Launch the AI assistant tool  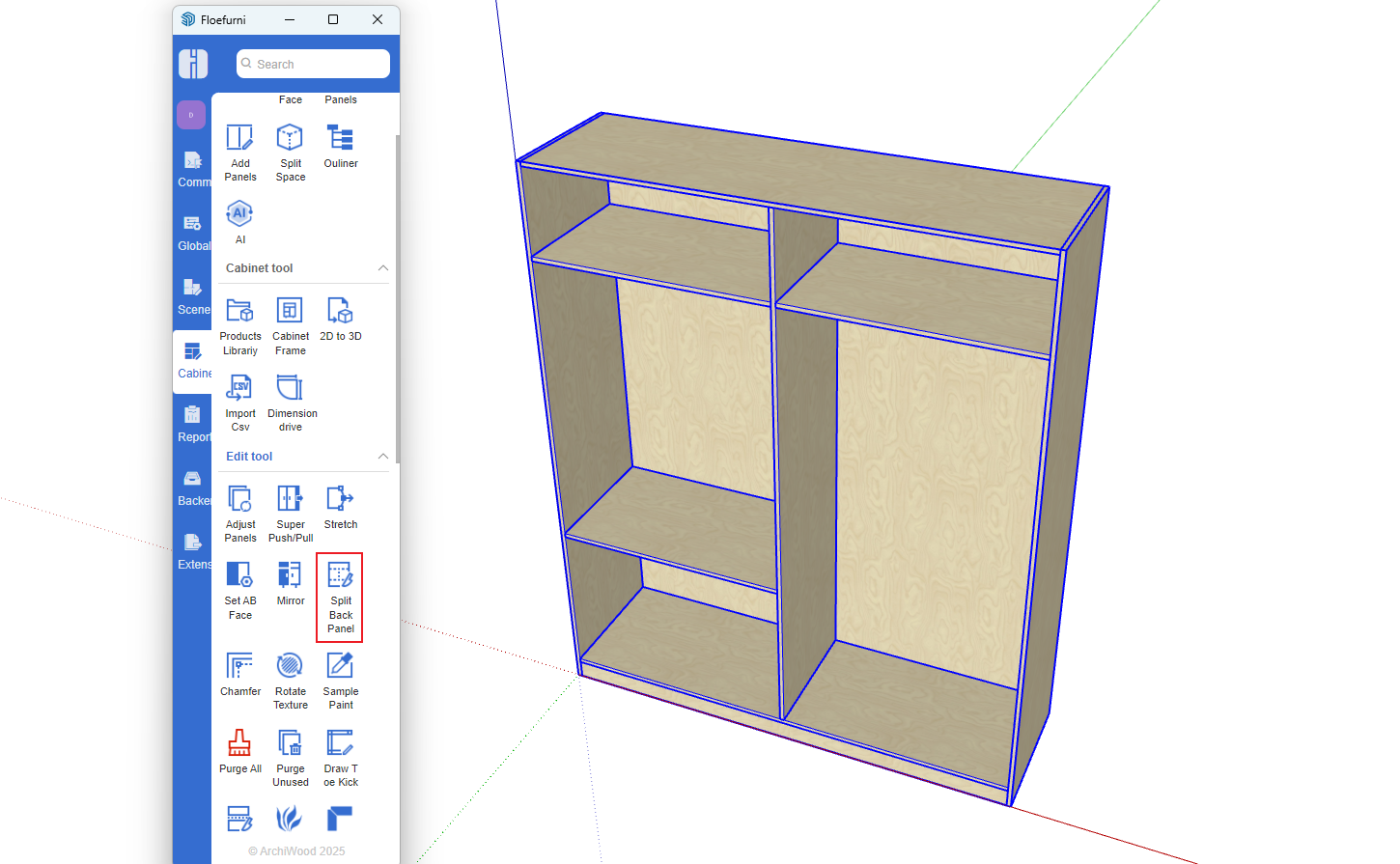click(x=239, y=221)
